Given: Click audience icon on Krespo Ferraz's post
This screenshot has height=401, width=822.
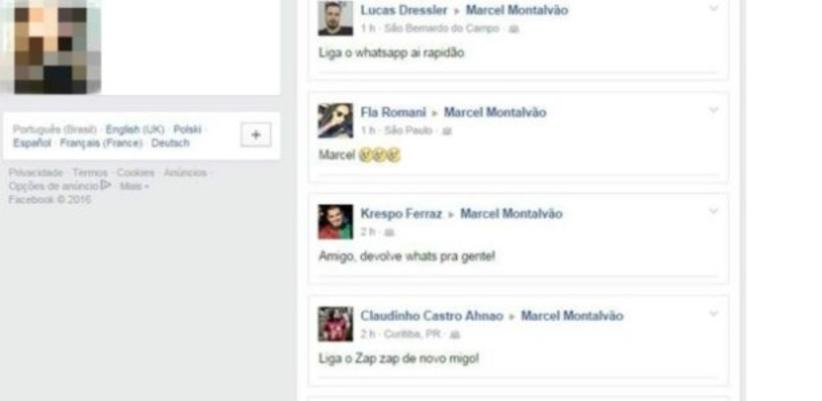Looking at the screenshot, I should tap(389, 233).
